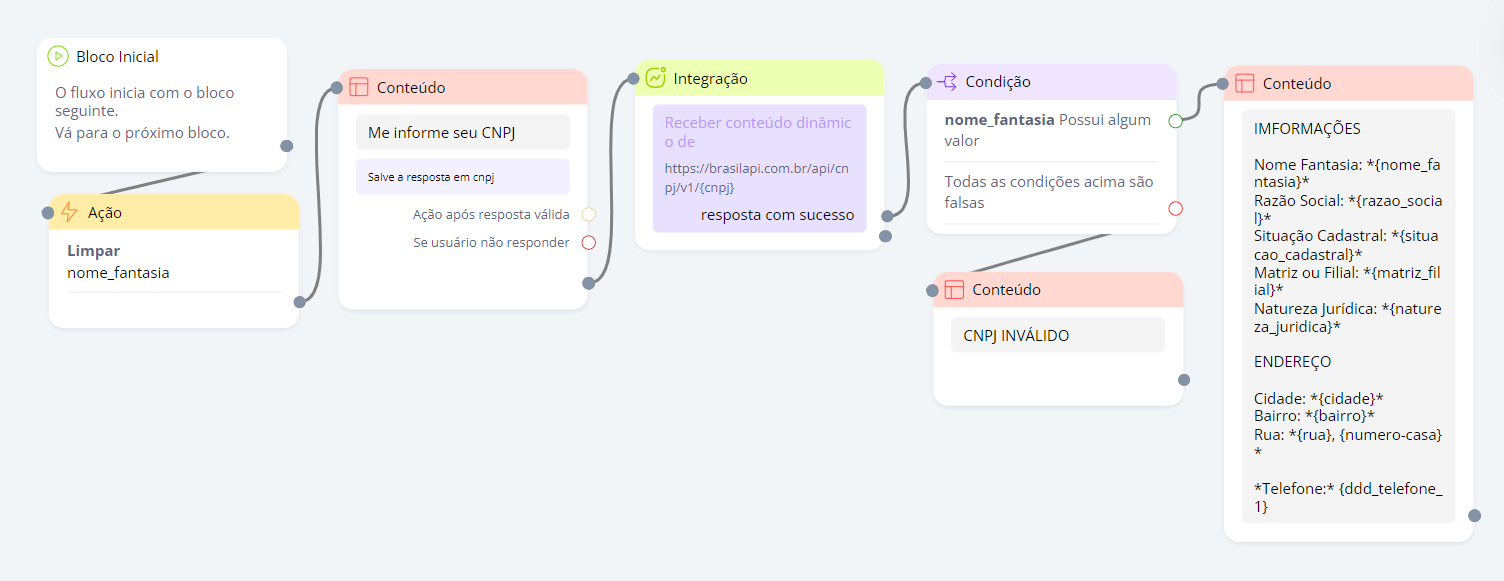1504x581 pixels.
Task: Click the Integração chart icon
Action: (656, 78)
